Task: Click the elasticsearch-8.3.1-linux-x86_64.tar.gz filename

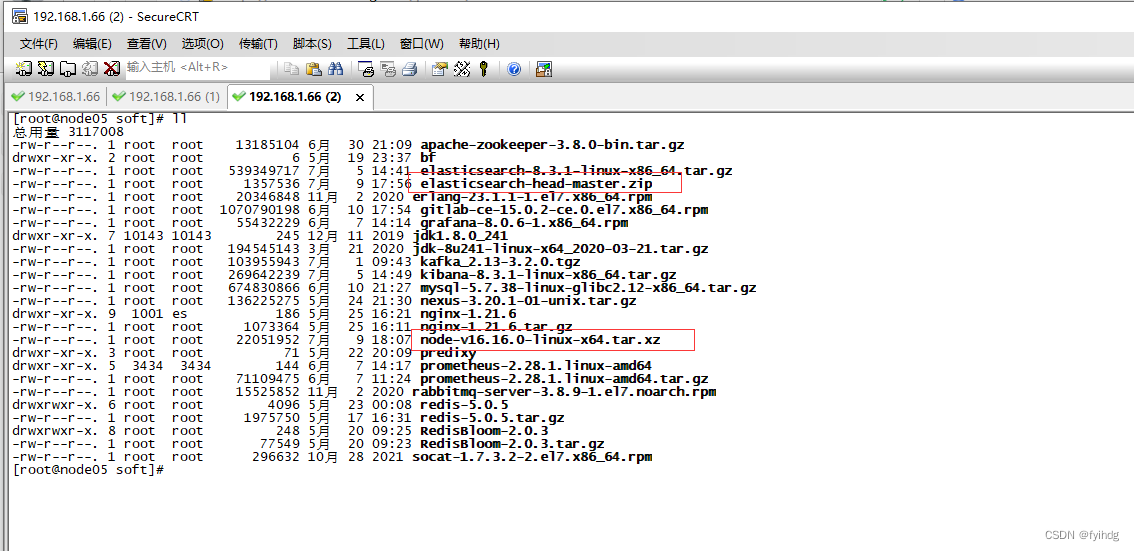Action: click(x=576, y=171)
